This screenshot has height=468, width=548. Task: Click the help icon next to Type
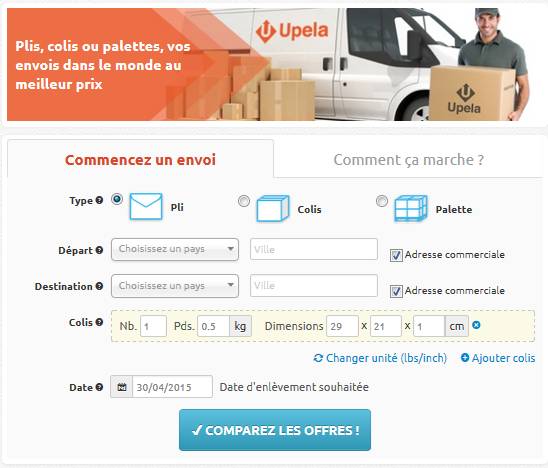(x=99, y=200)
